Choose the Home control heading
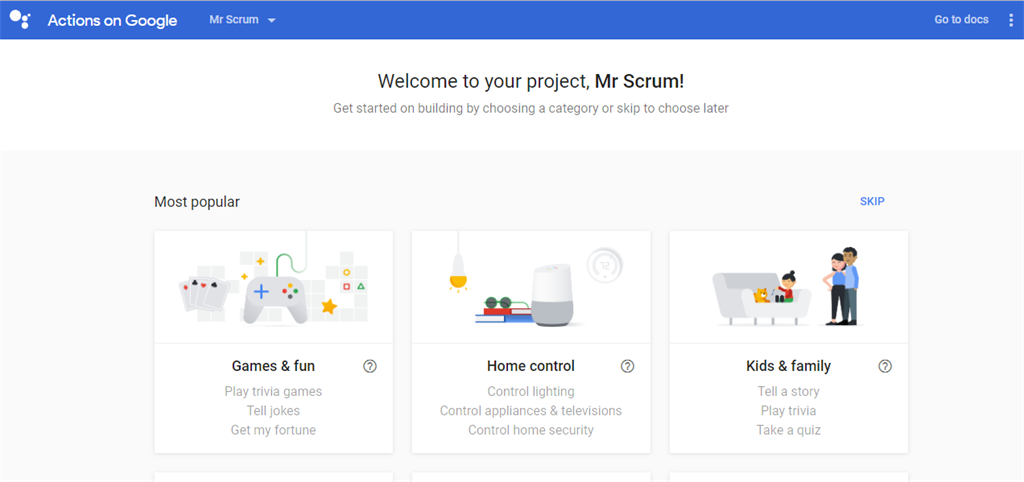Image resolution: width=1024 pixels, height=482 pixels. [x=531, y=366]
